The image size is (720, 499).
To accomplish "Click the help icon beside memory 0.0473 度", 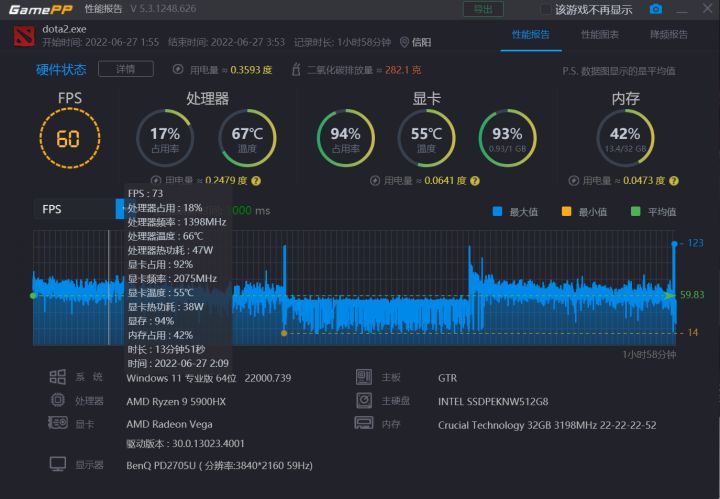I will [x=674, y=181].
